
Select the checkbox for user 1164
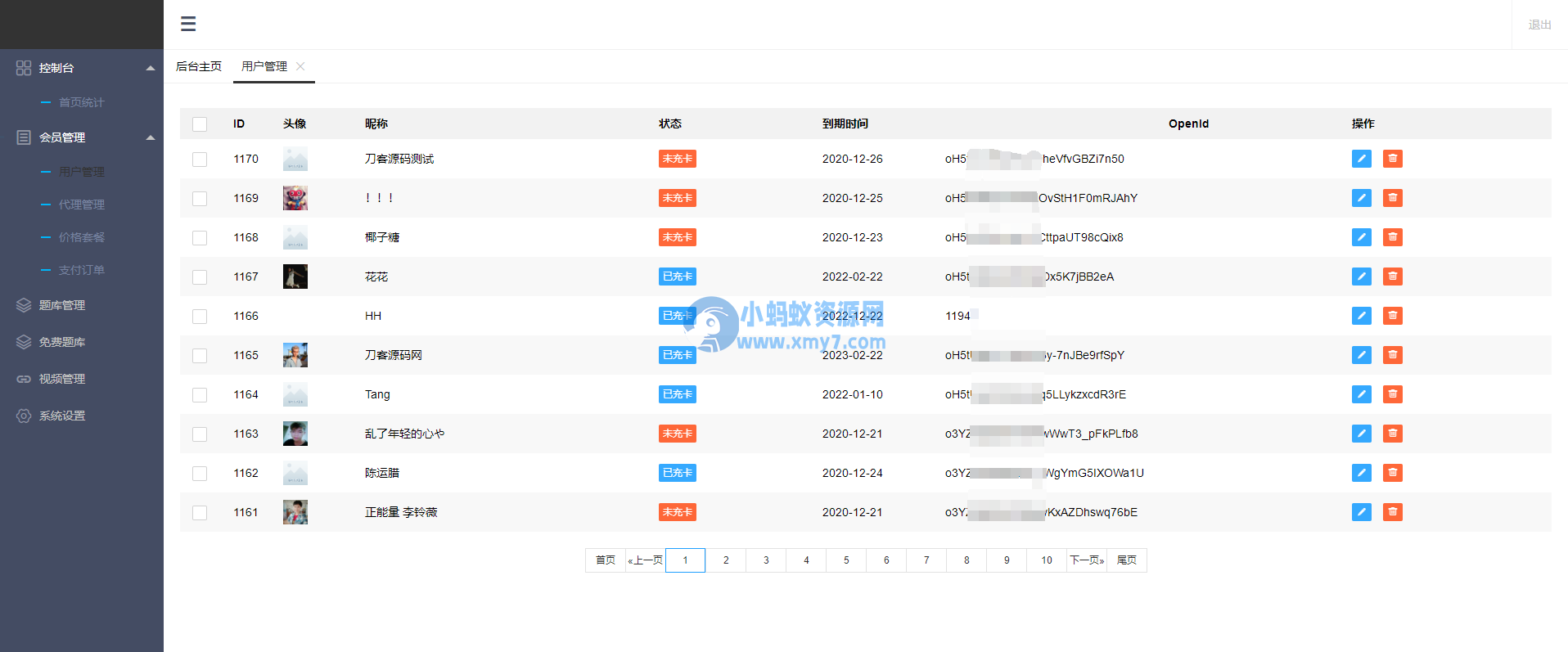click(x=200, y=395)
